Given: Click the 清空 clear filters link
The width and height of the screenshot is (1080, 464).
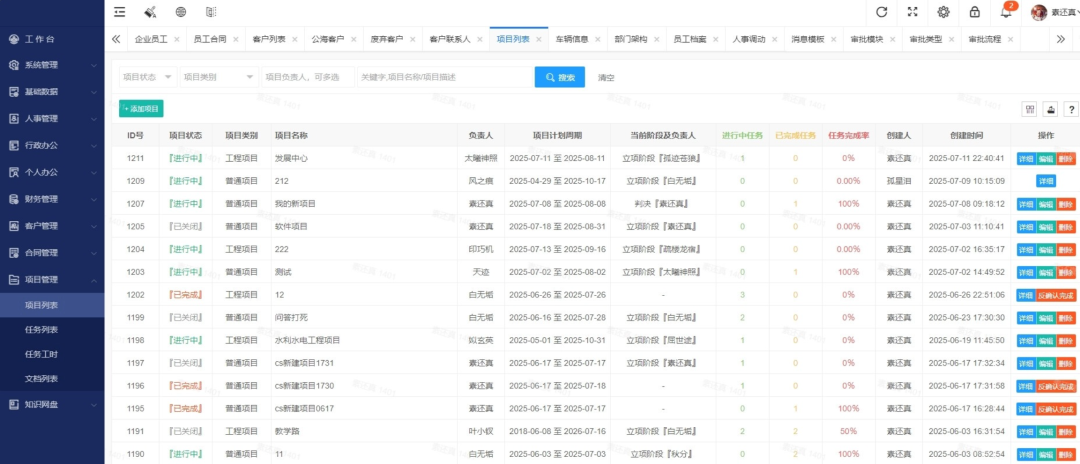Looking at the screenshot, I should pos(606,78).
